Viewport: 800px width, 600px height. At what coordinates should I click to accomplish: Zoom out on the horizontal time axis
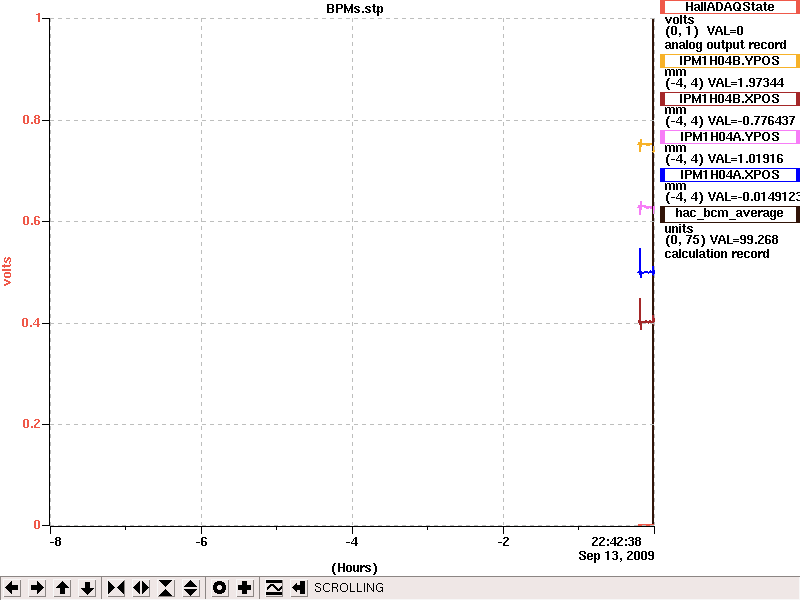[141, 588]
